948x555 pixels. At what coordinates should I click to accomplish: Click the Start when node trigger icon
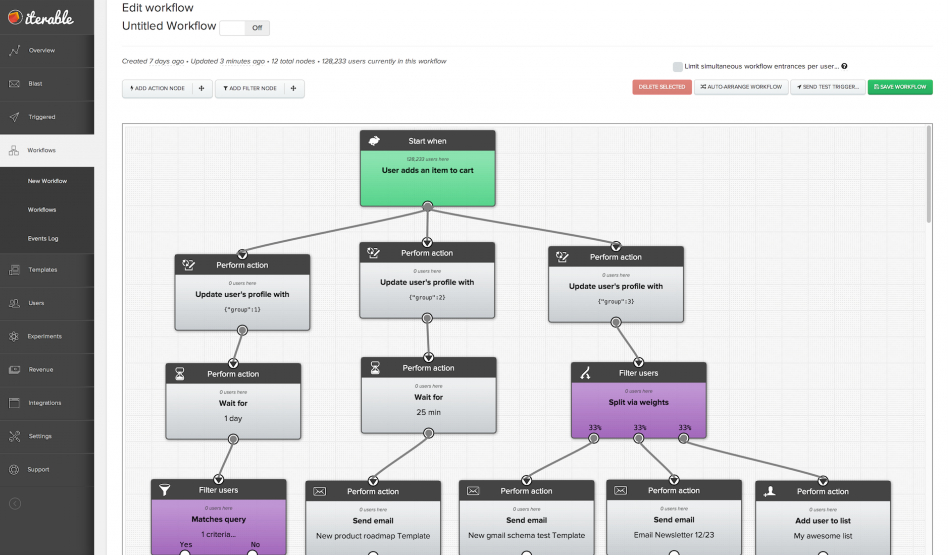point(374,141)
